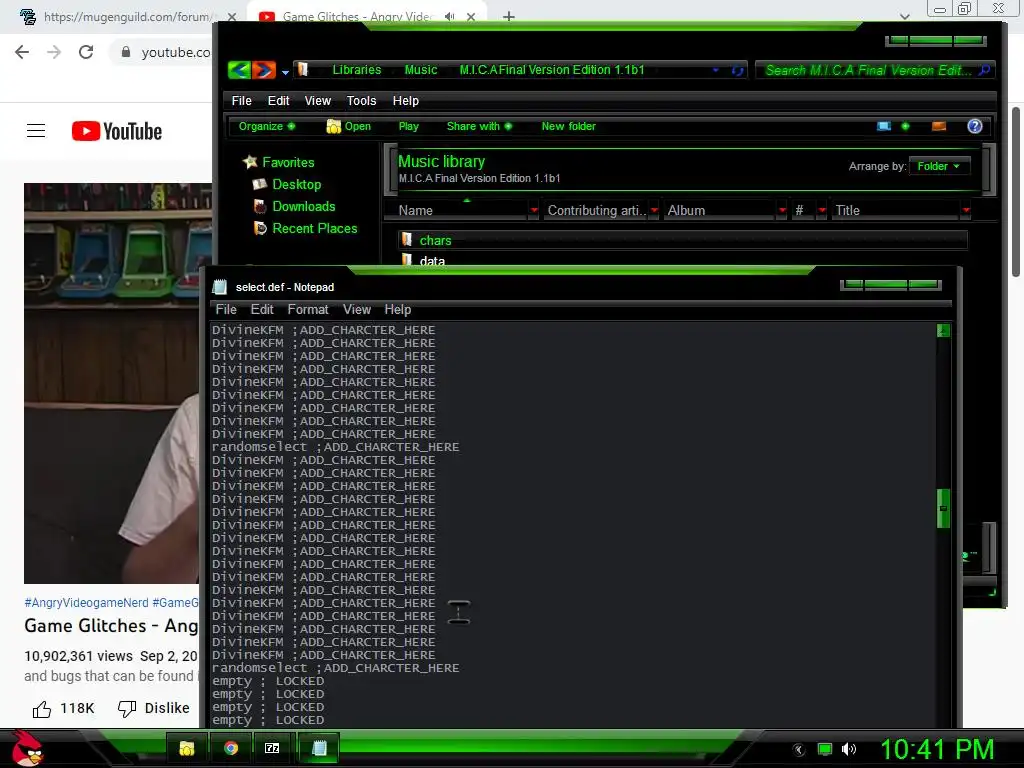Open the Name column filter arrow

tap(534, 210)
